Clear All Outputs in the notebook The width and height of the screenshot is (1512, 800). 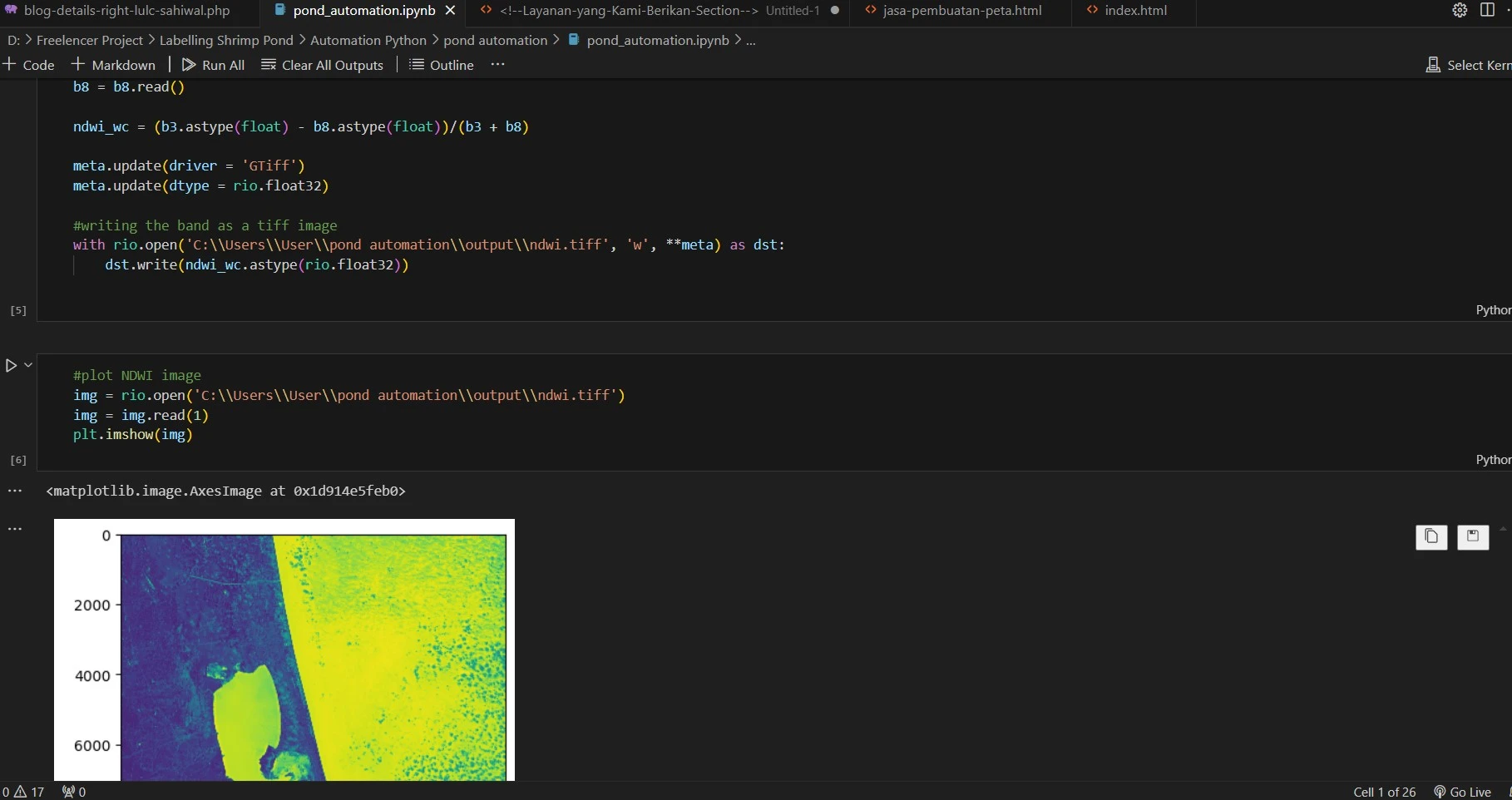323,64
